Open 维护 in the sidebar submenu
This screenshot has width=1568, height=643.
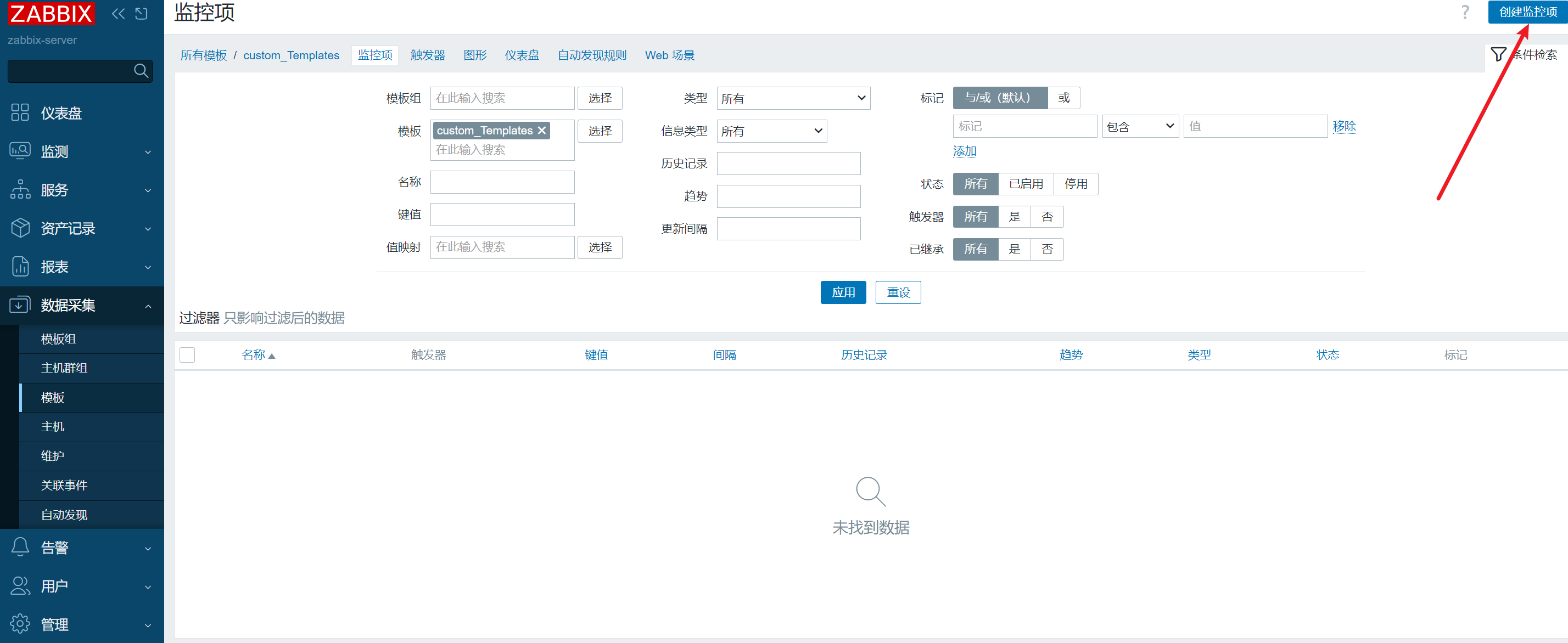(92, 455)
